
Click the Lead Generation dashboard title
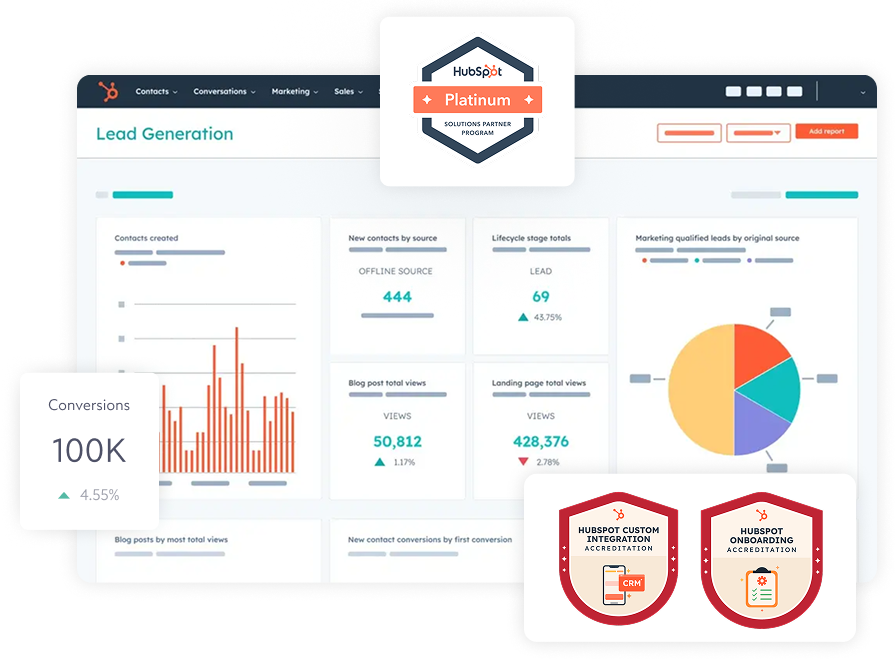click(x=164, y=134)
